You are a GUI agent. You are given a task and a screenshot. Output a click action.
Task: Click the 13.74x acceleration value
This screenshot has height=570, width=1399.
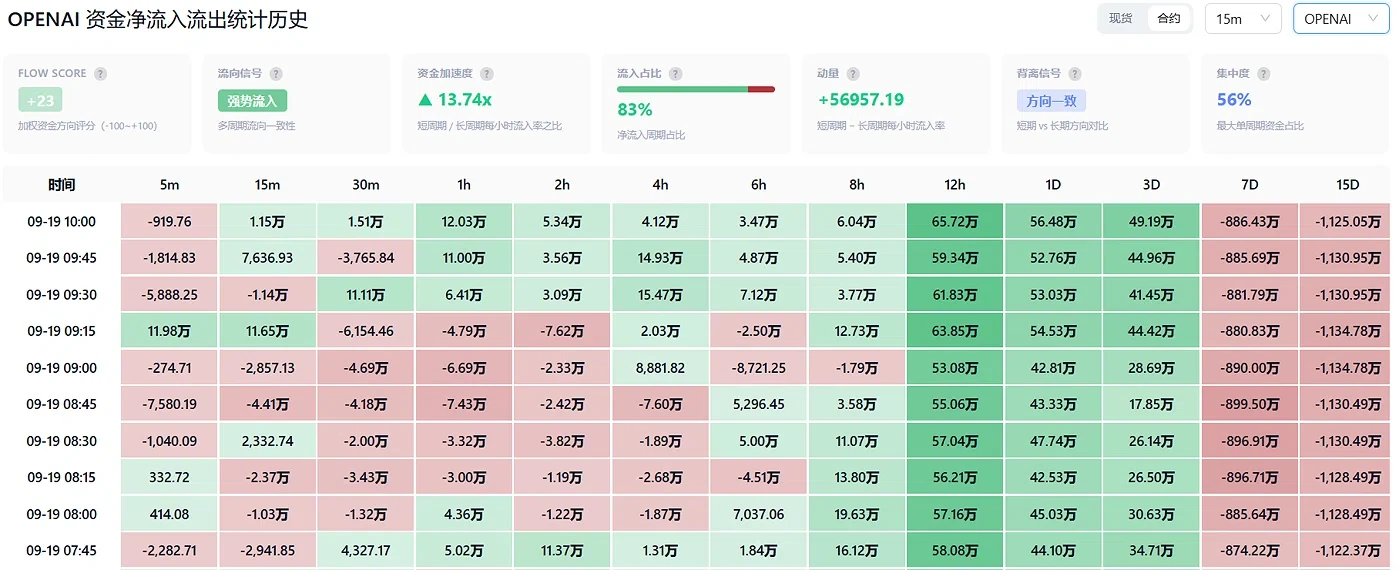pos(455,100)
